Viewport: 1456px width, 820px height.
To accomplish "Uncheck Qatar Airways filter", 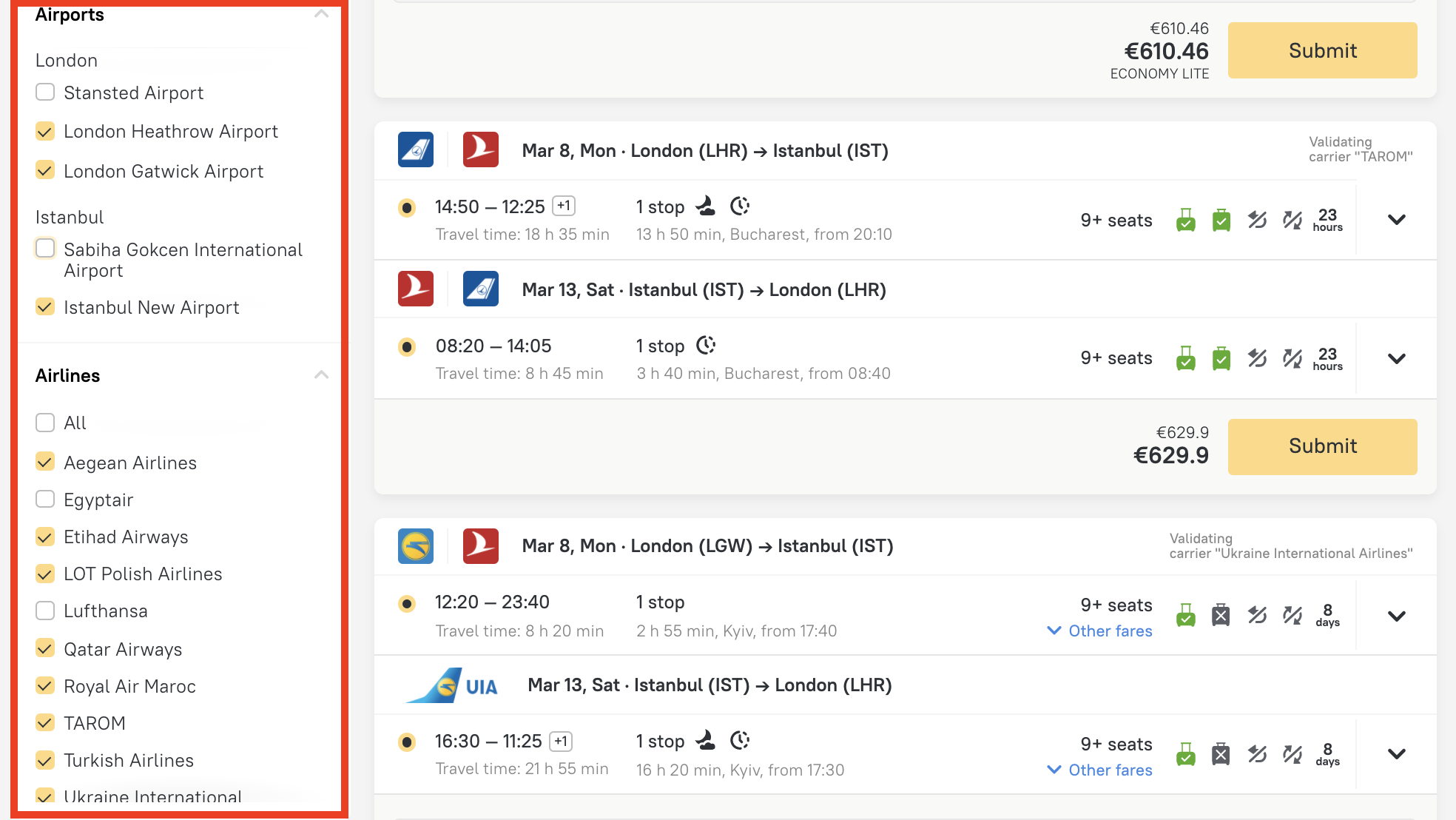I will pyautogui.click(x=45, y=649).
